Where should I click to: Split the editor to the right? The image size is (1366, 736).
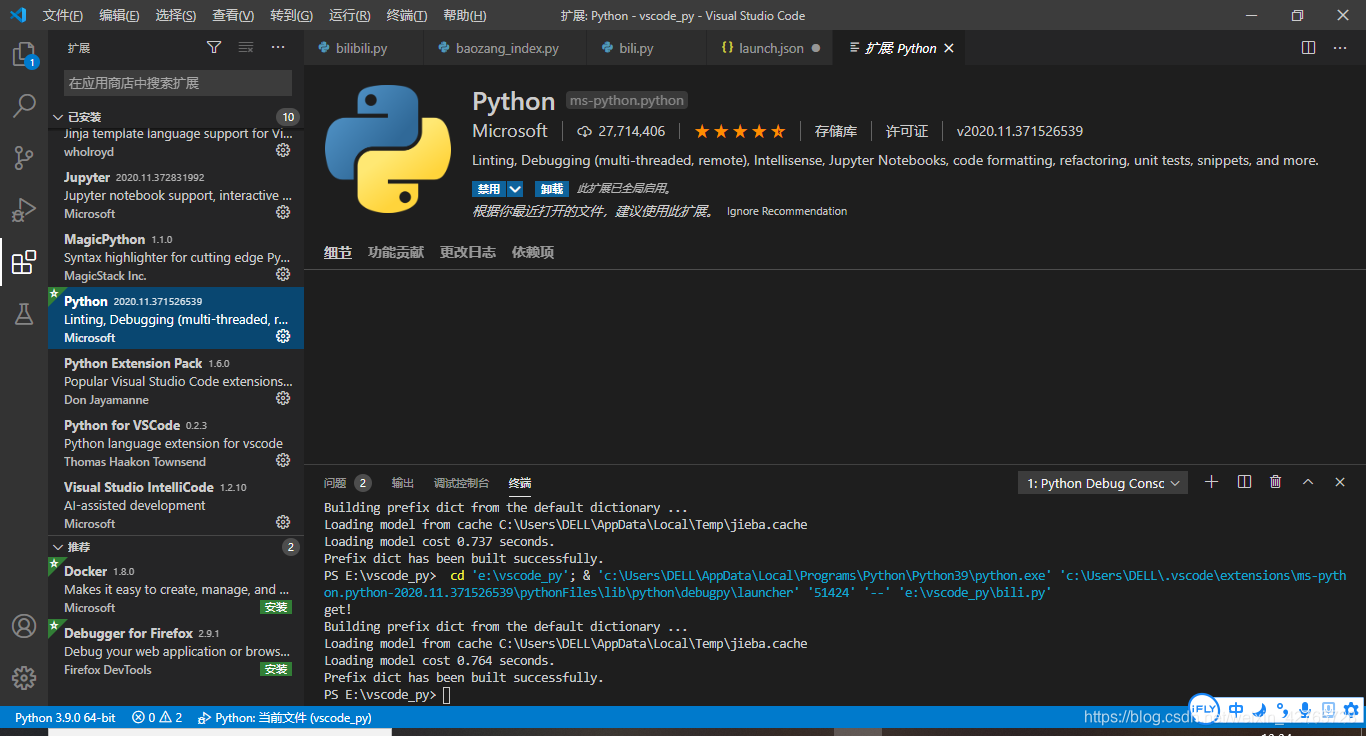coord(1308,48)
